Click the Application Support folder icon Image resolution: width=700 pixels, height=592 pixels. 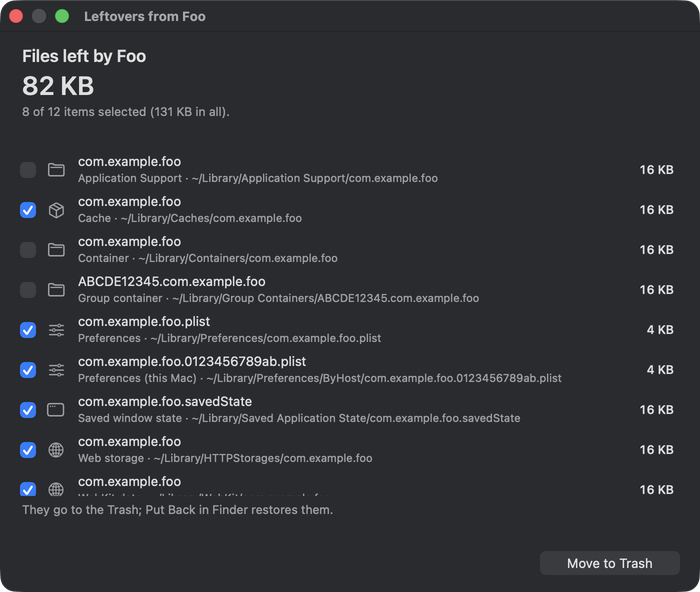[56, 170]
